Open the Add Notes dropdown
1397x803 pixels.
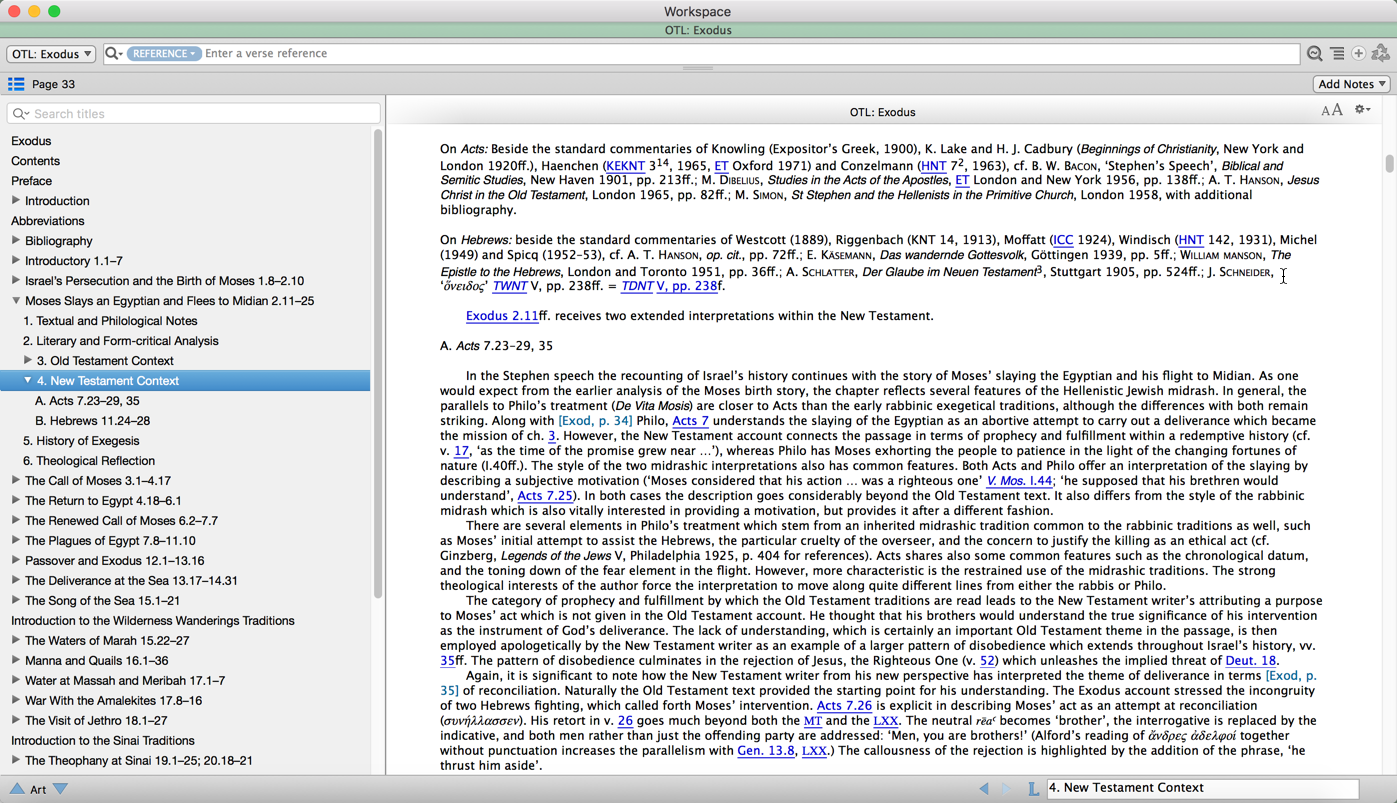tap(1352, 84)
